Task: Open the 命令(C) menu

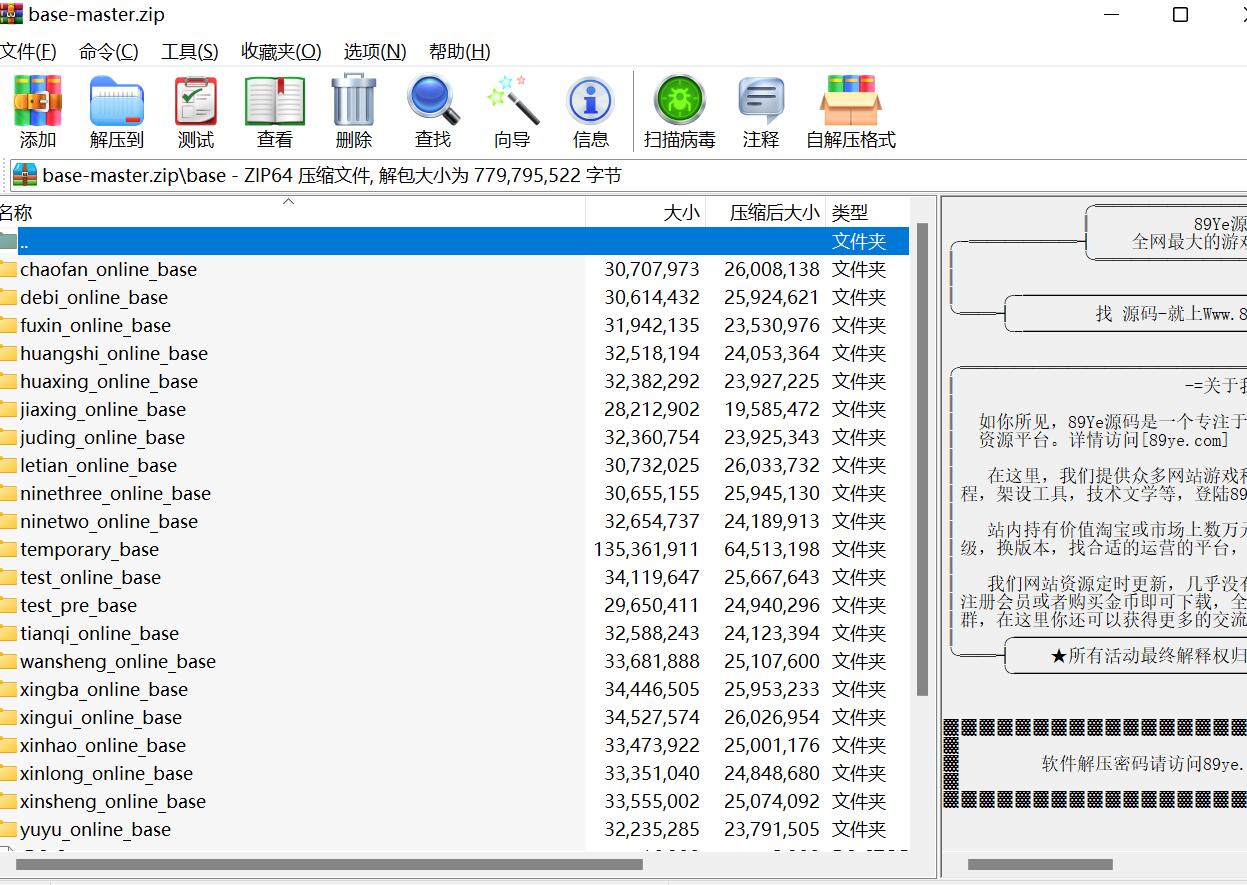Action: pos(109,51)
